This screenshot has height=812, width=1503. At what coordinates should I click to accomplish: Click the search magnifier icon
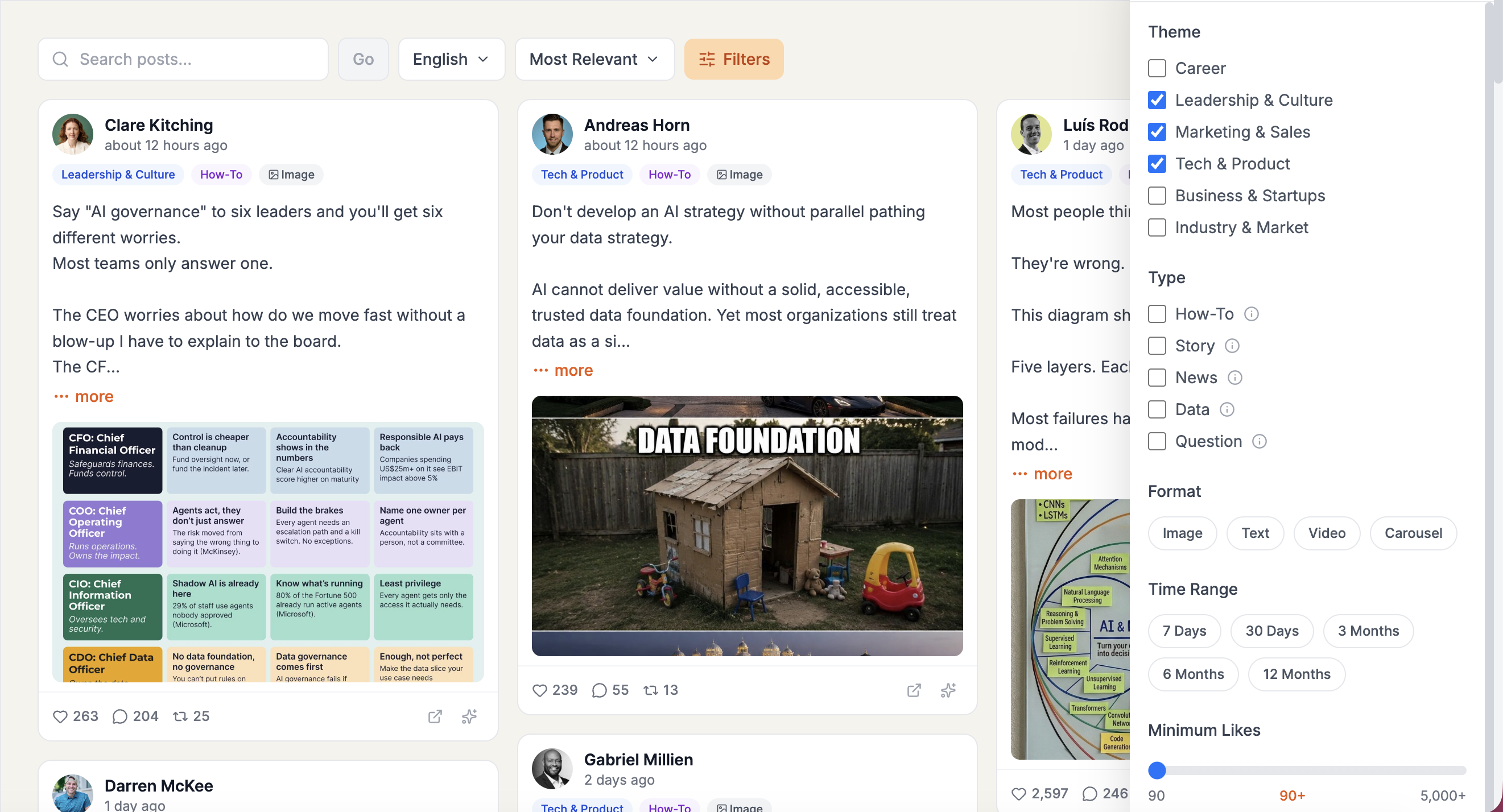(x=60, y=59)
